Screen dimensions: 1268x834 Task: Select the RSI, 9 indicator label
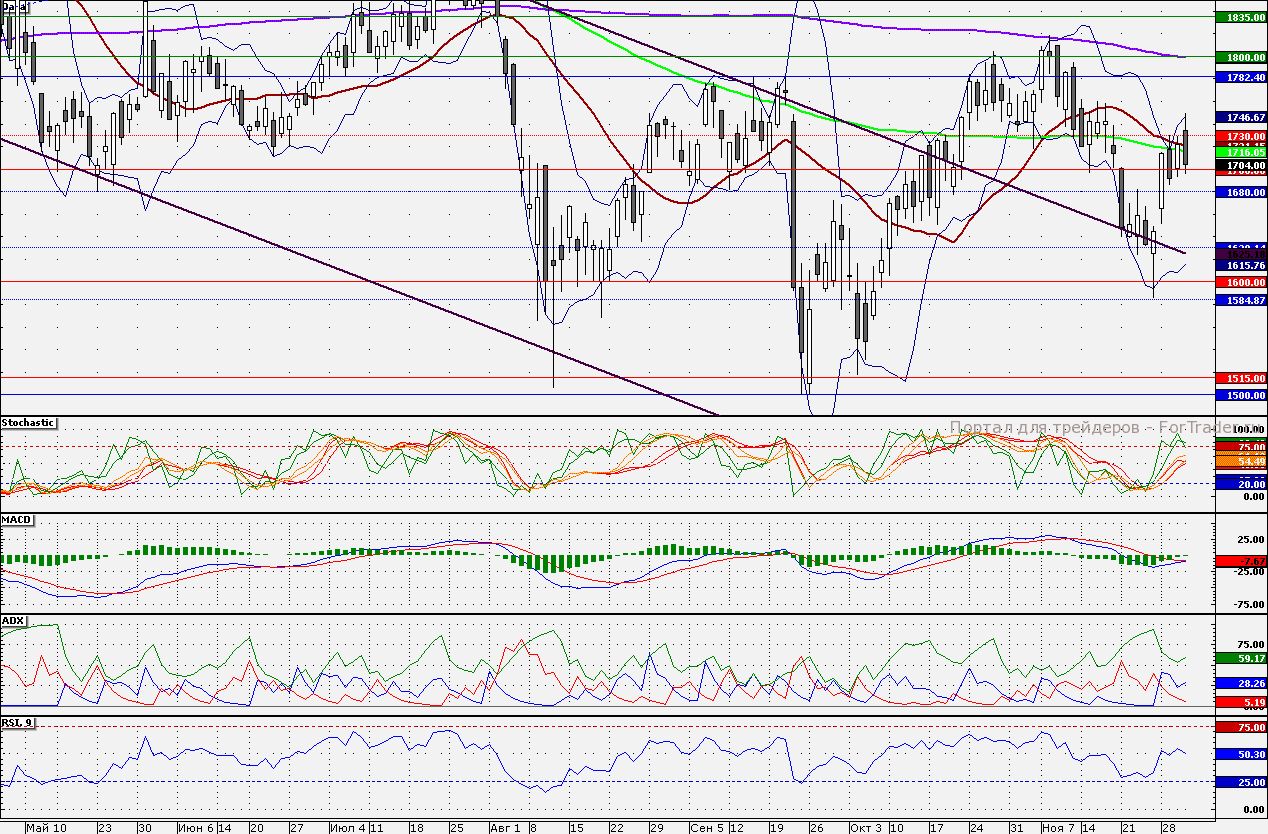17,722
